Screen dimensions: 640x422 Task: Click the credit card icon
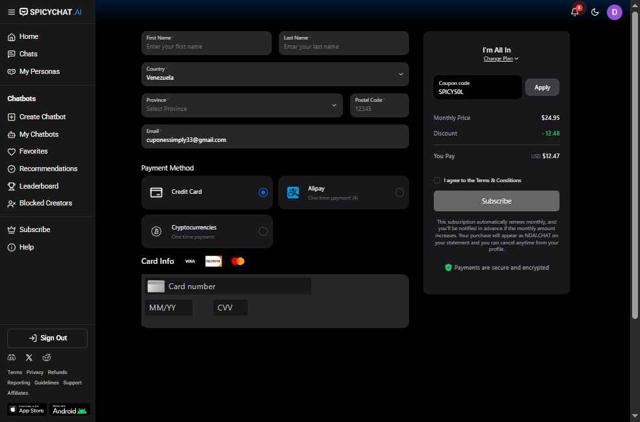pos(156,192)
